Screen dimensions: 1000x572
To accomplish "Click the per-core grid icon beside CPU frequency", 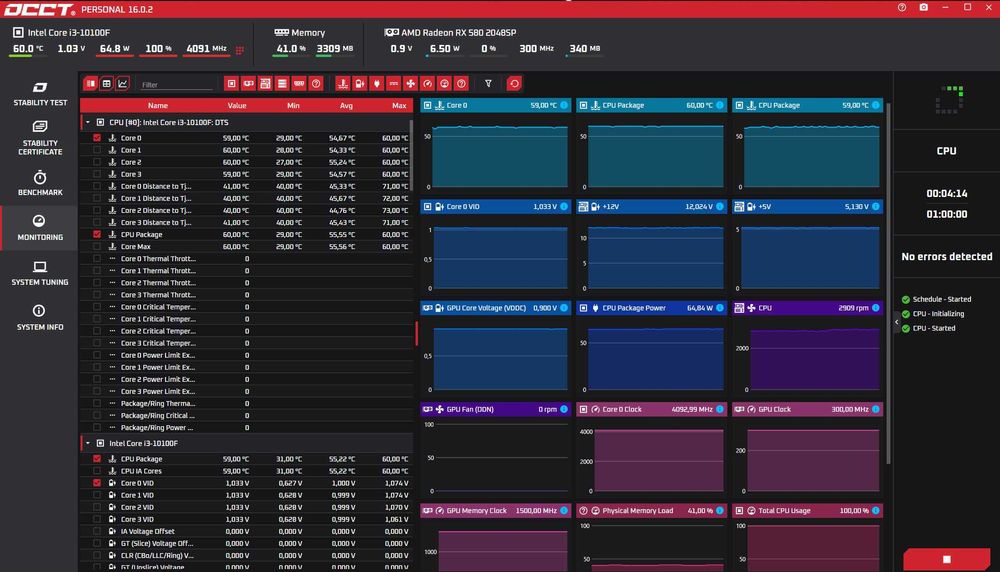I will coord(240,50).
